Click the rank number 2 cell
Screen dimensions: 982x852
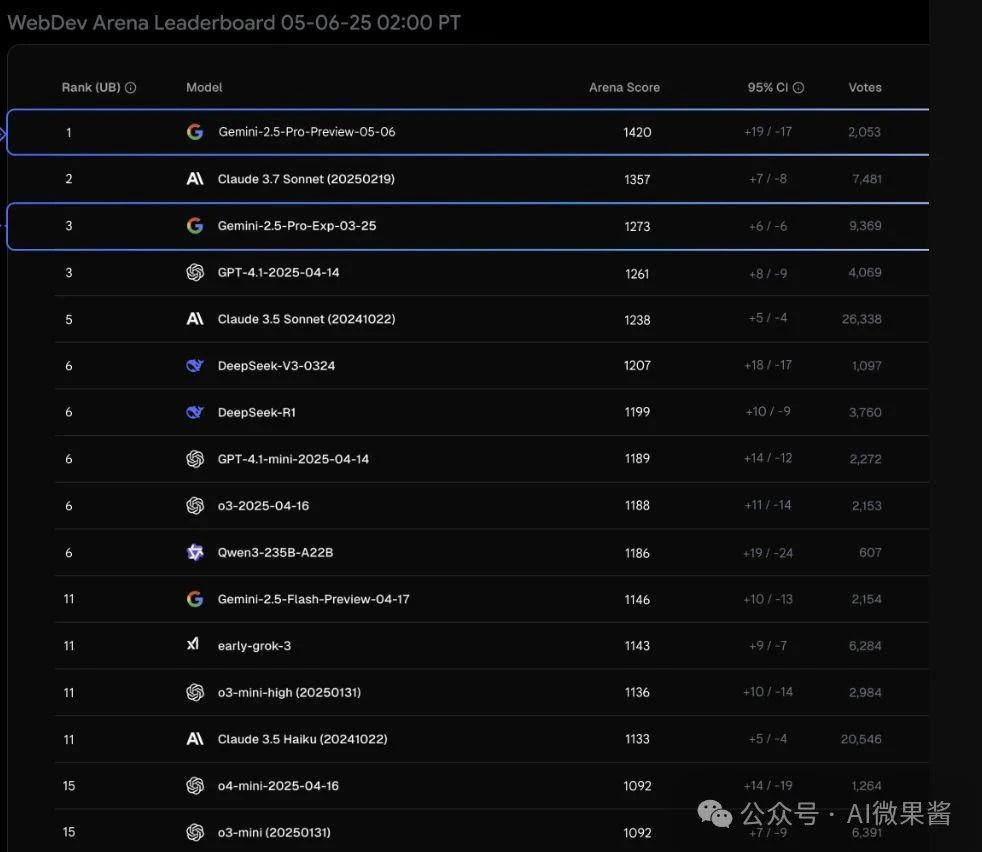pos(69,179)
